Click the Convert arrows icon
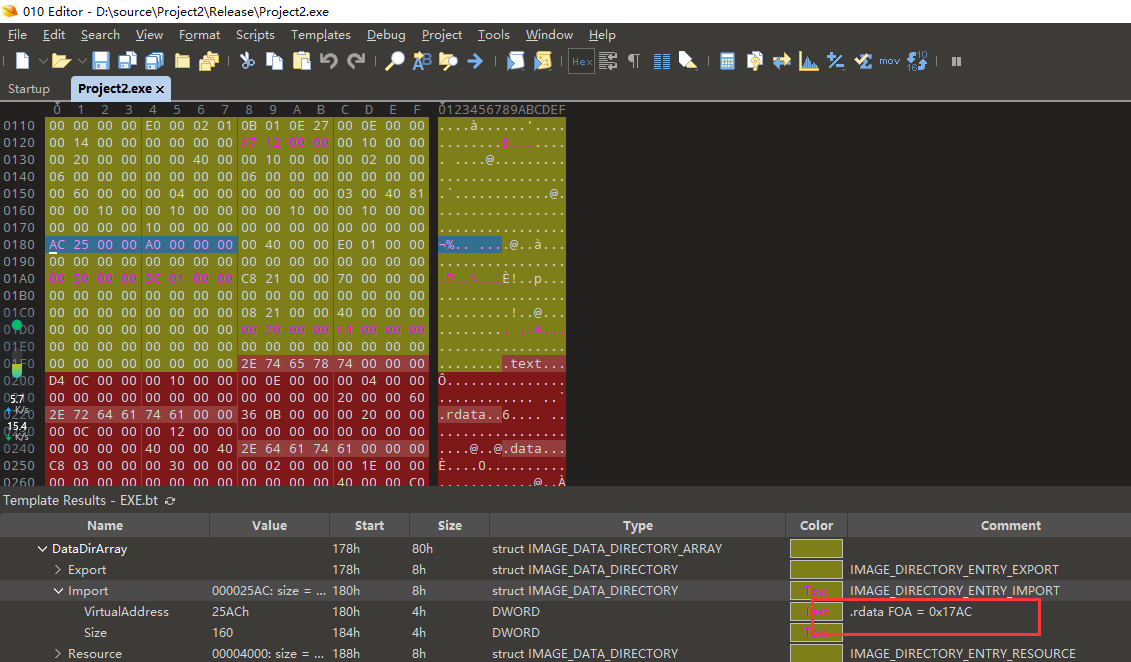Screen dimensions: 1131x662 781,61
